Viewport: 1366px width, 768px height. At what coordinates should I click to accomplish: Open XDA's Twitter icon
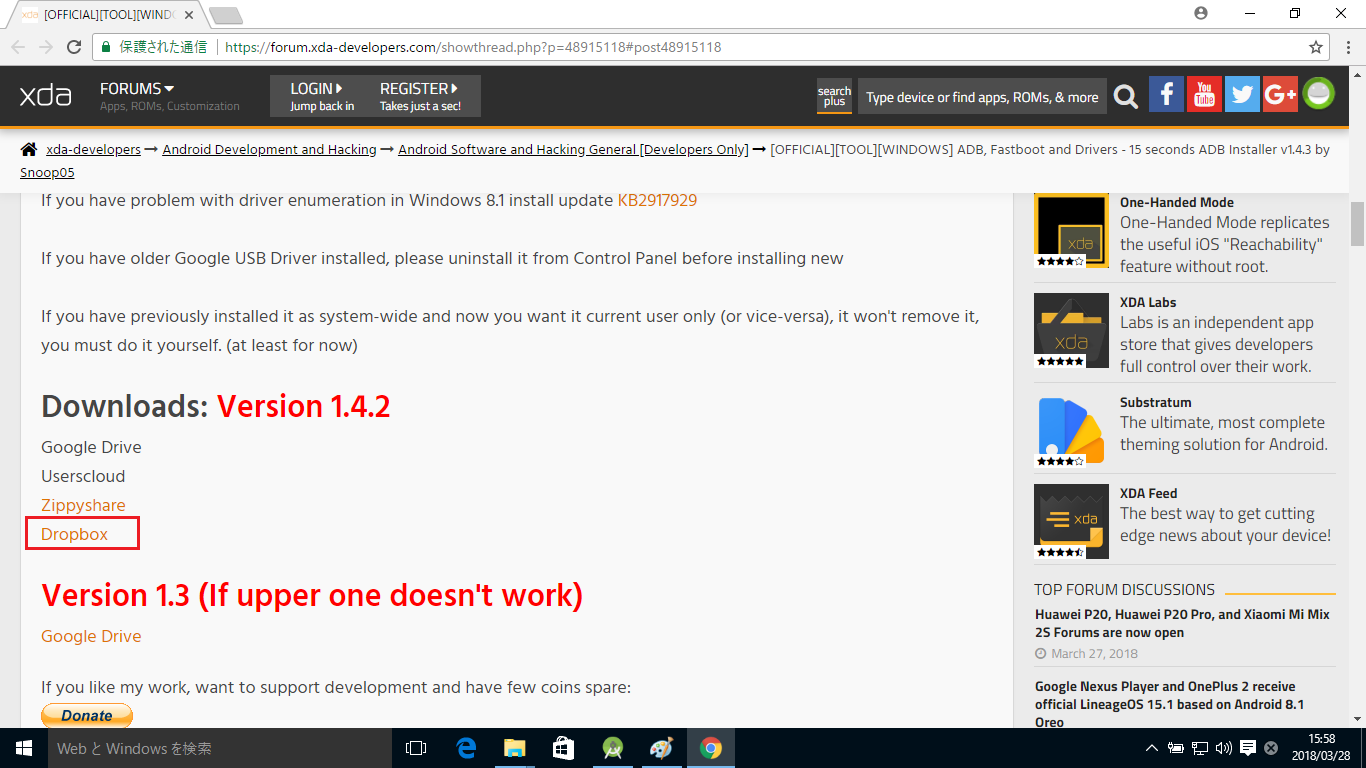(1242, 94)
